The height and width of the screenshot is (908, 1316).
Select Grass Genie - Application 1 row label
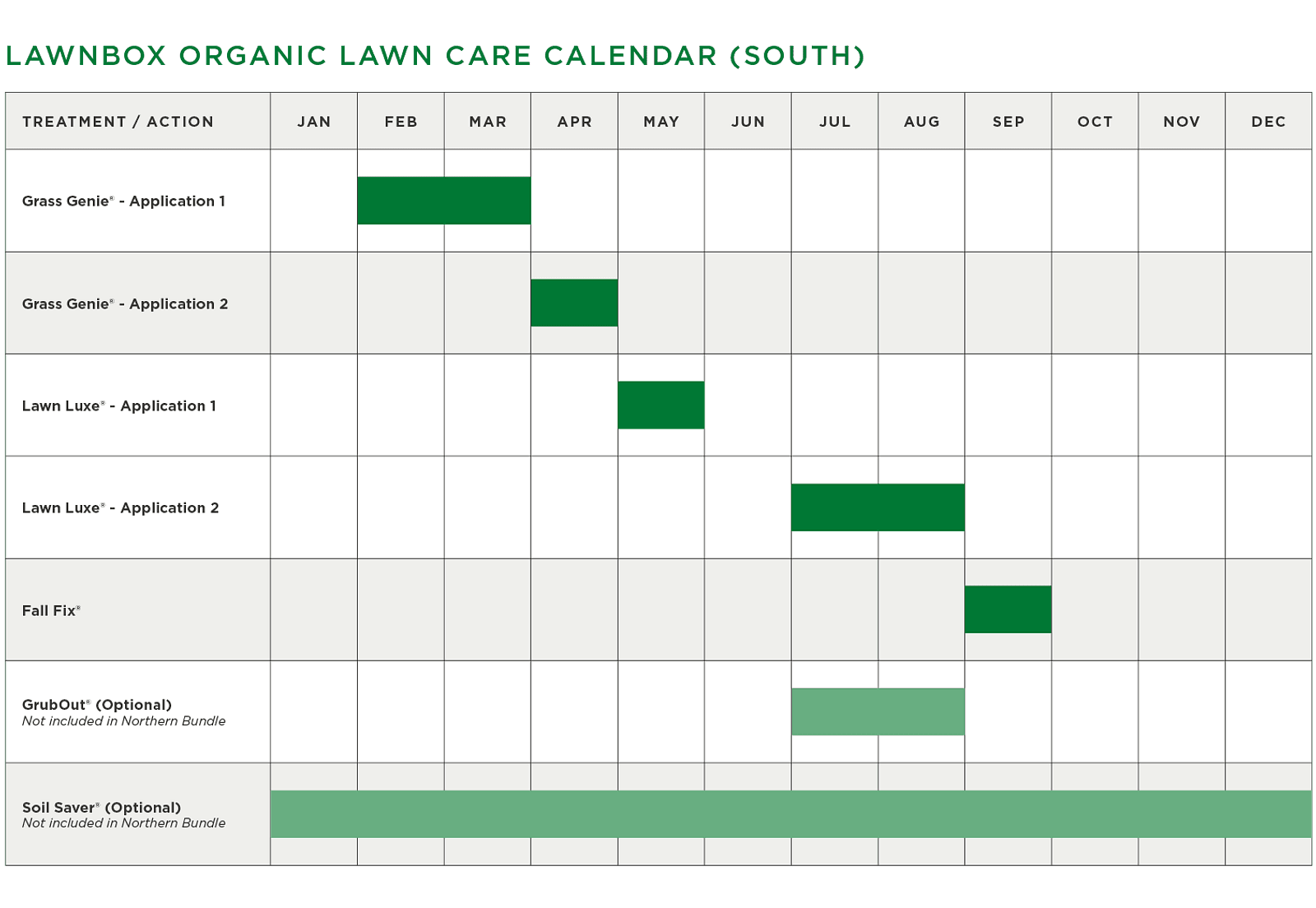tap(123, 202)
